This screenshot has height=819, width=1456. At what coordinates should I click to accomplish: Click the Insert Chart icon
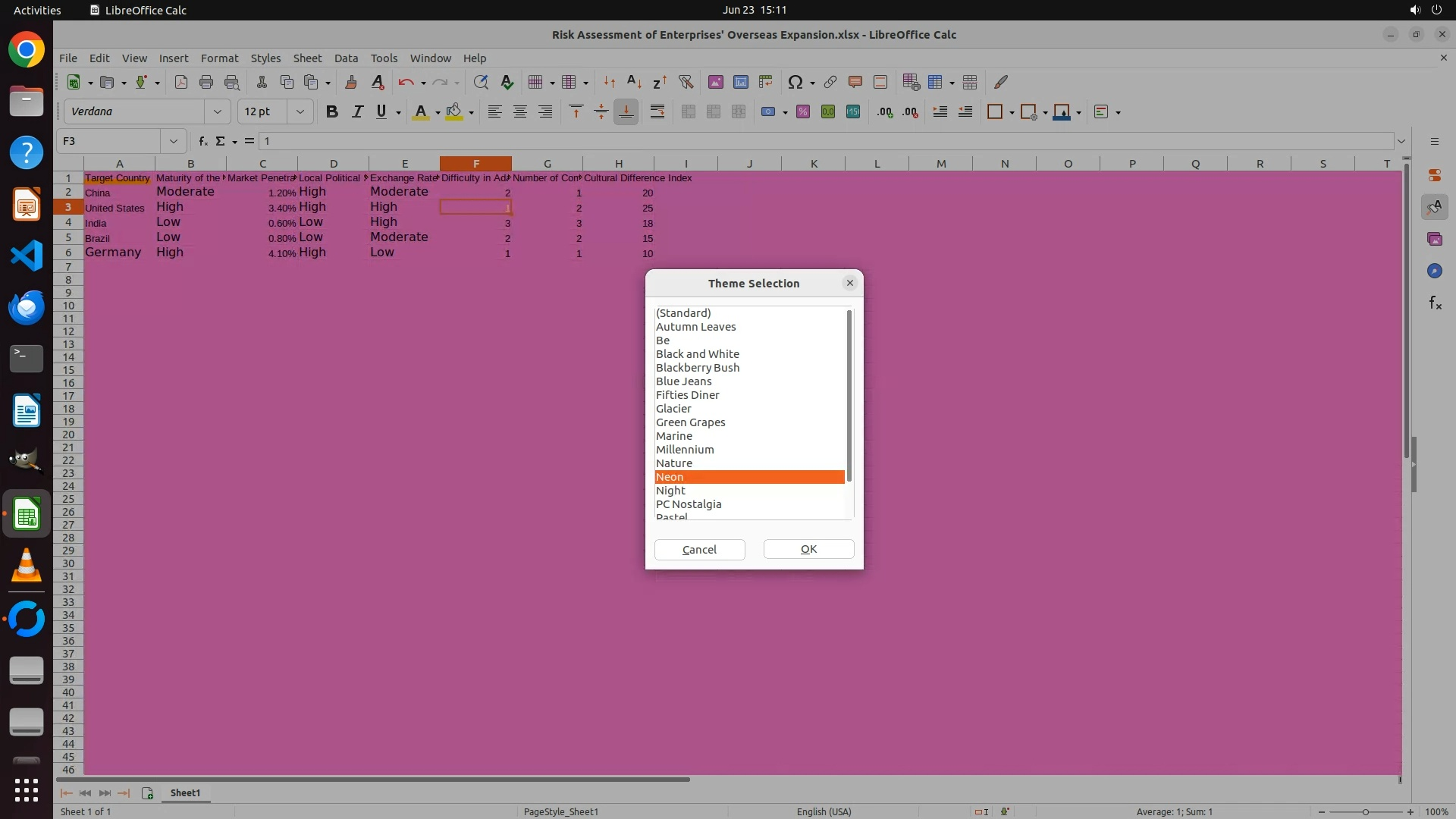pyautogui.click(x=741, y=83)
